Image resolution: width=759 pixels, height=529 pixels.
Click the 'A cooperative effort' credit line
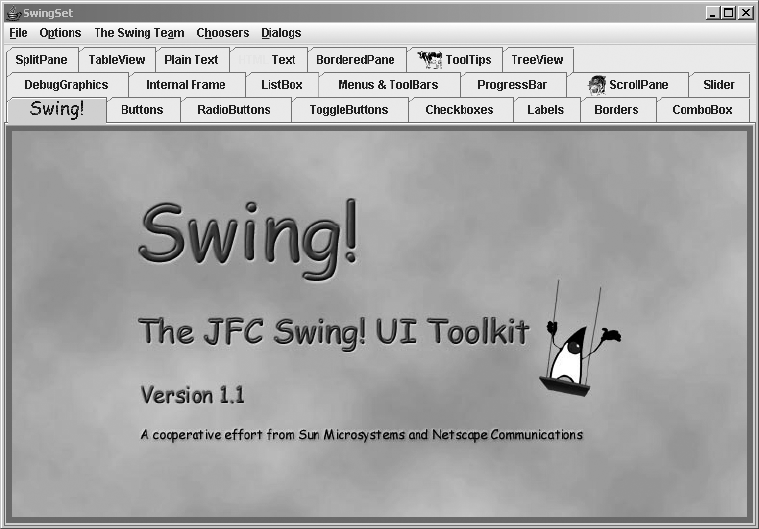pyautogui.click(x=362, y=435)
